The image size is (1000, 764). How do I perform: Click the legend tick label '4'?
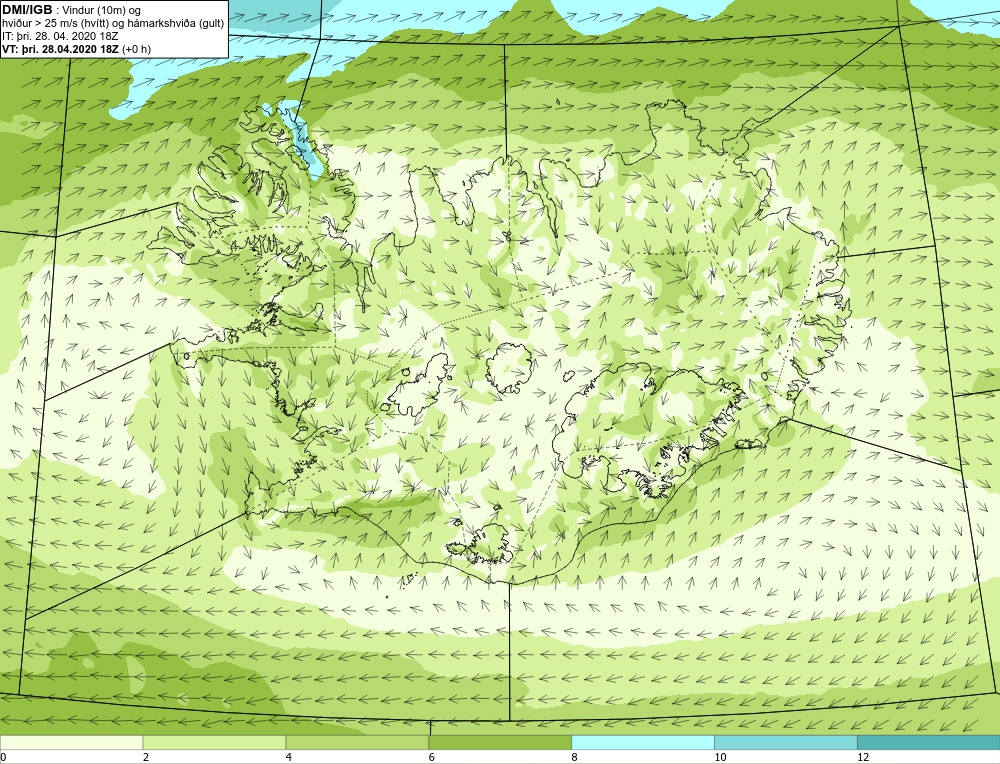(289, 757)
